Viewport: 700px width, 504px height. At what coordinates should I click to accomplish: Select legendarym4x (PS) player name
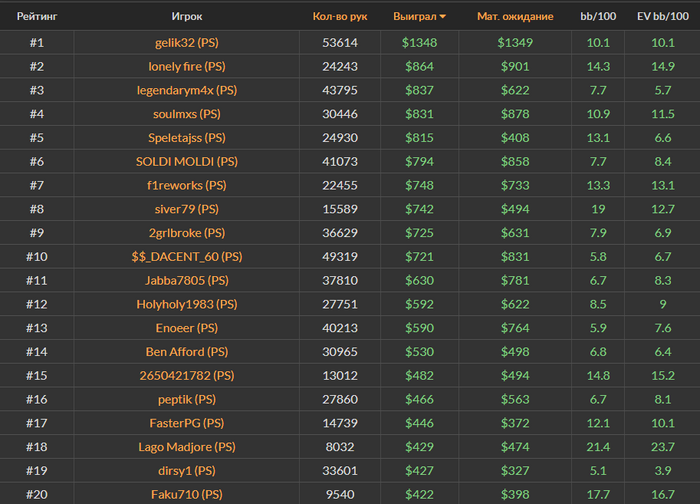click(187, 90)
